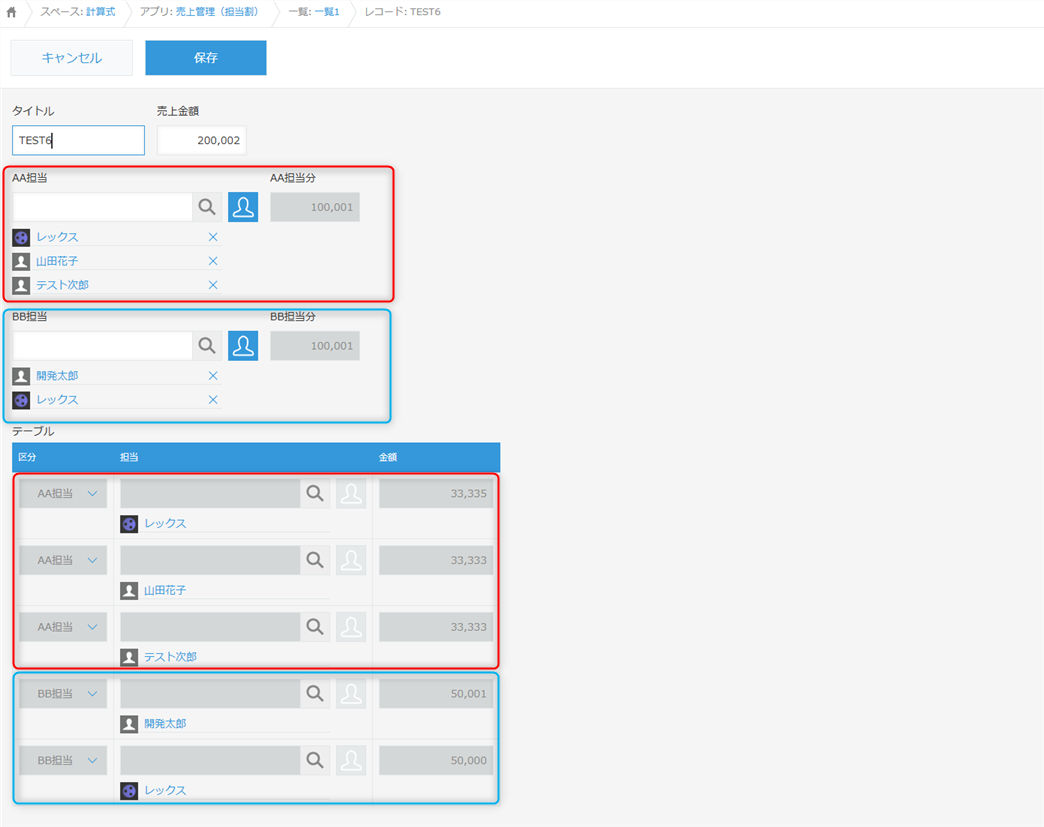Open 区分 dropdown in 開発太郎 table row
This screenshot has height=827, width=1044.
click(63, 693)
